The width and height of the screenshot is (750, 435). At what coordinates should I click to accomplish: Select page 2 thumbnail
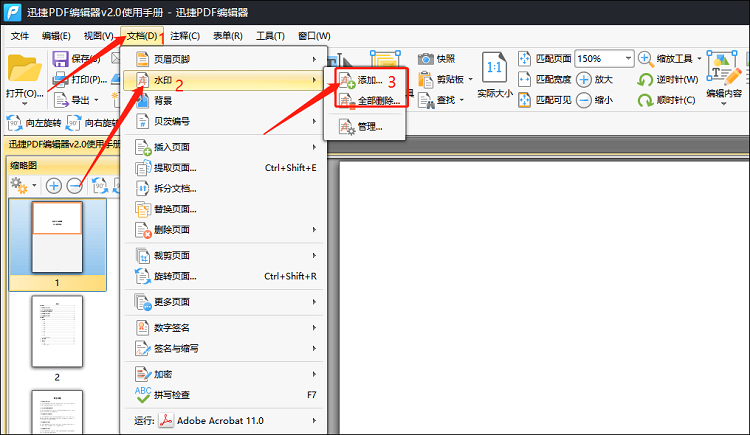tap(57, 332)
